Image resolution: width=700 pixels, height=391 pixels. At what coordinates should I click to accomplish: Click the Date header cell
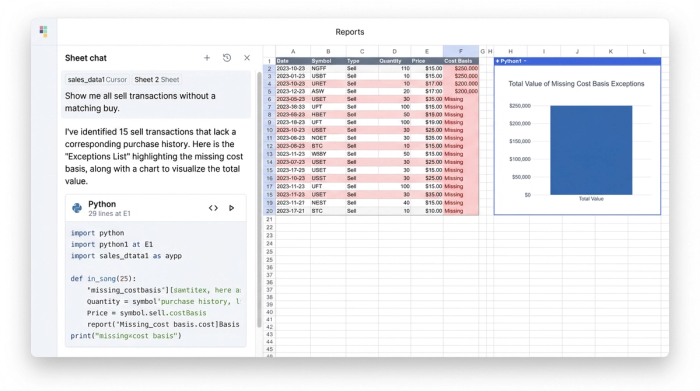[293, 61]
